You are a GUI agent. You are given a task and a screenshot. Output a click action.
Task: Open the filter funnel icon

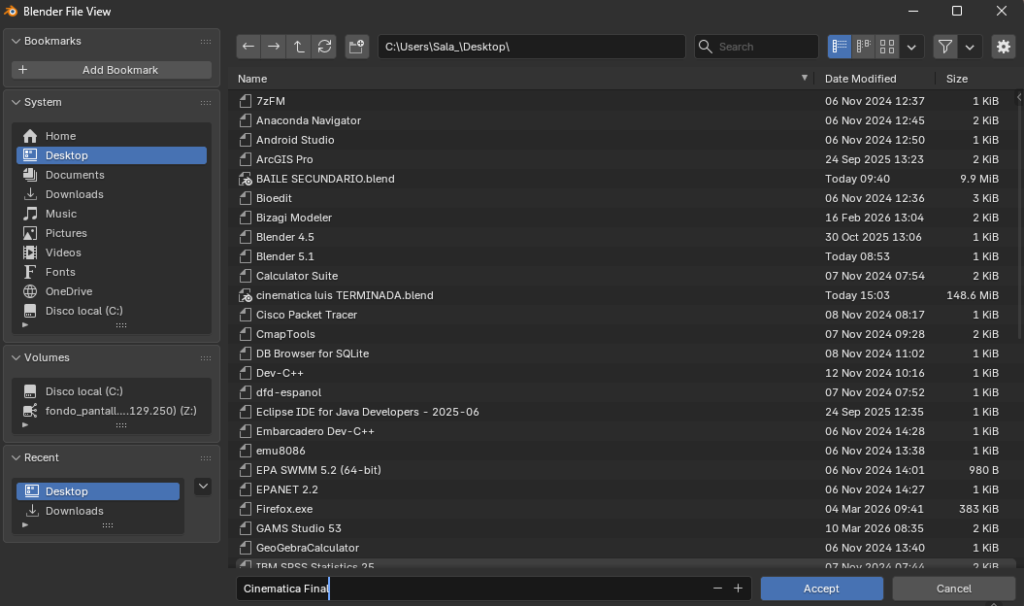click(946, 46)
